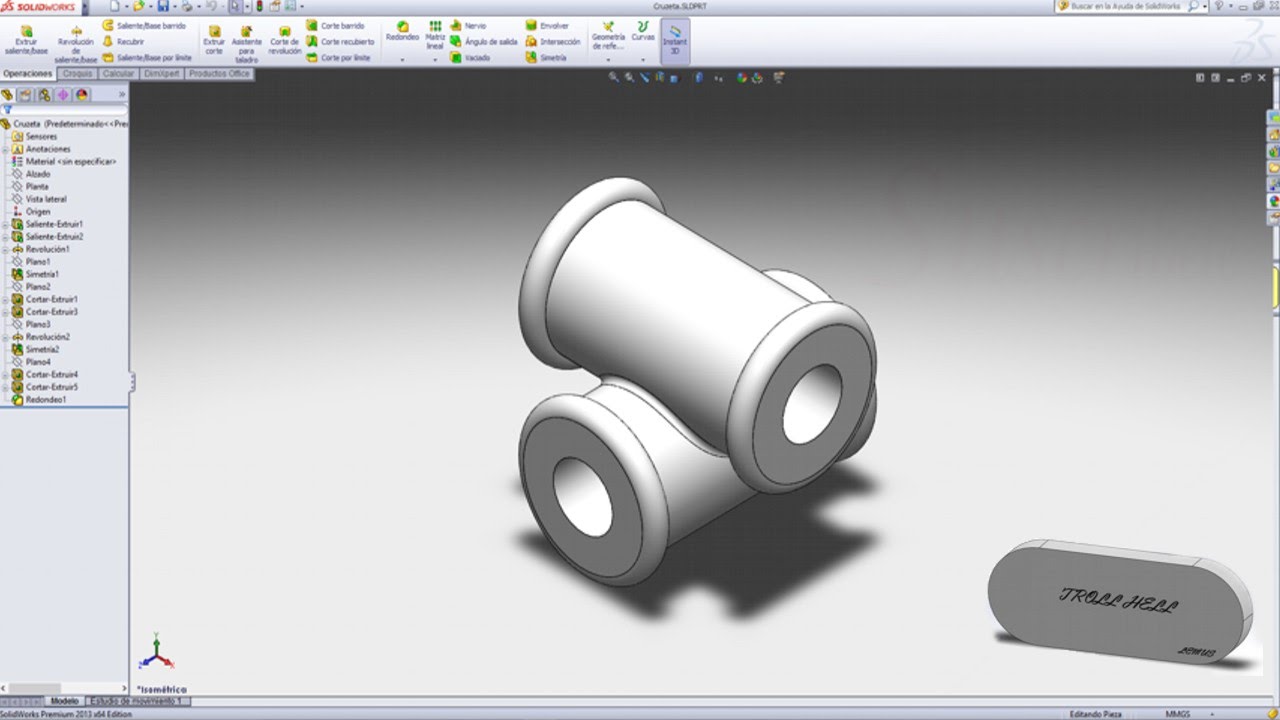
Task: Click the Save icon
Action: pos(163,6)
